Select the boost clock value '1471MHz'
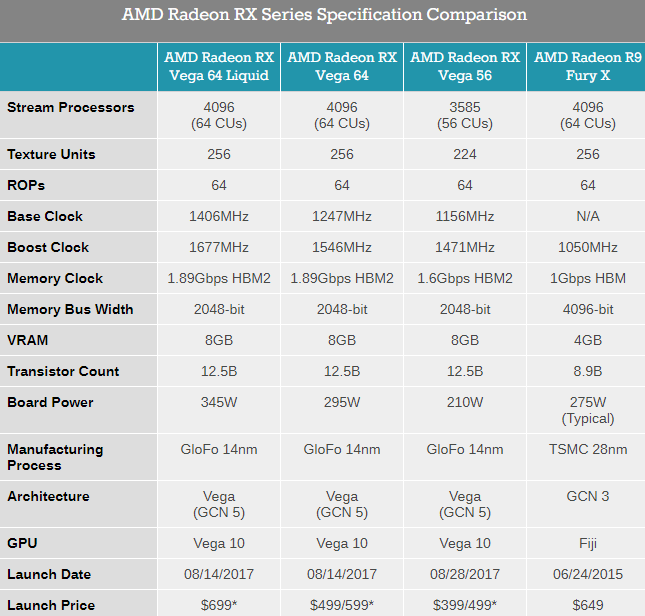The width and height of the screenshot is (645, 616). click(x=465, y=247)
